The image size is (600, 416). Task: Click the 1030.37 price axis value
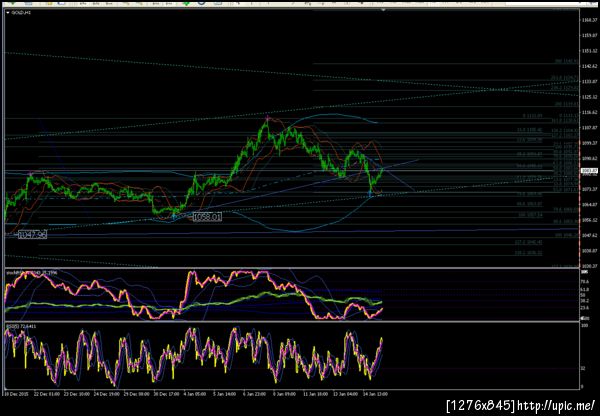tap(590, 266)
